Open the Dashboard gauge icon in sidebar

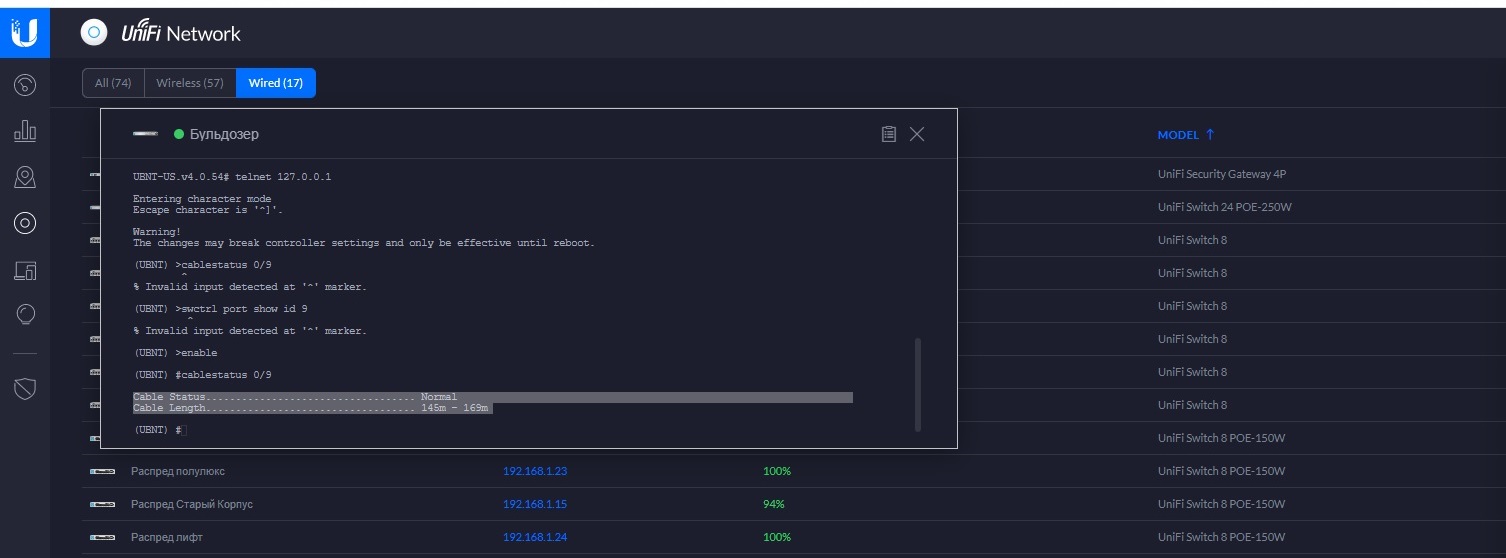point(25,85)
